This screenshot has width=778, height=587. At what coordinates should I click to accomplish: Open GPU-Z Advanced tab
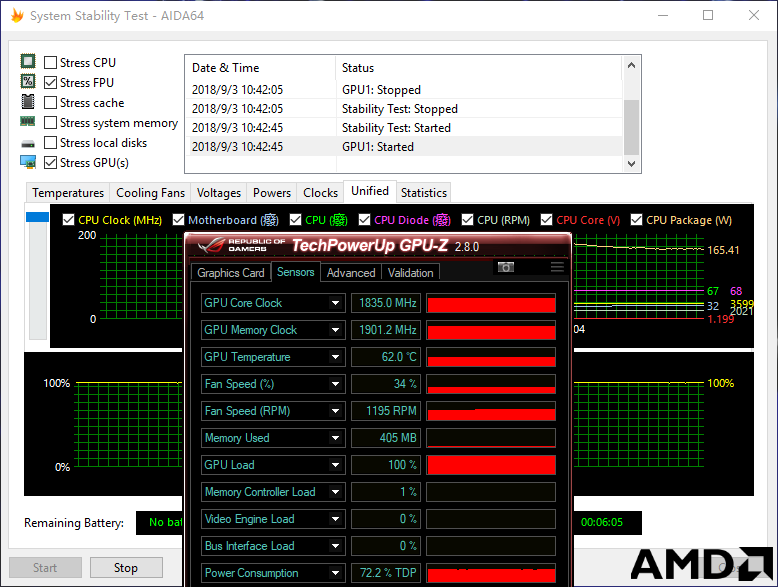tap(351, 272)
